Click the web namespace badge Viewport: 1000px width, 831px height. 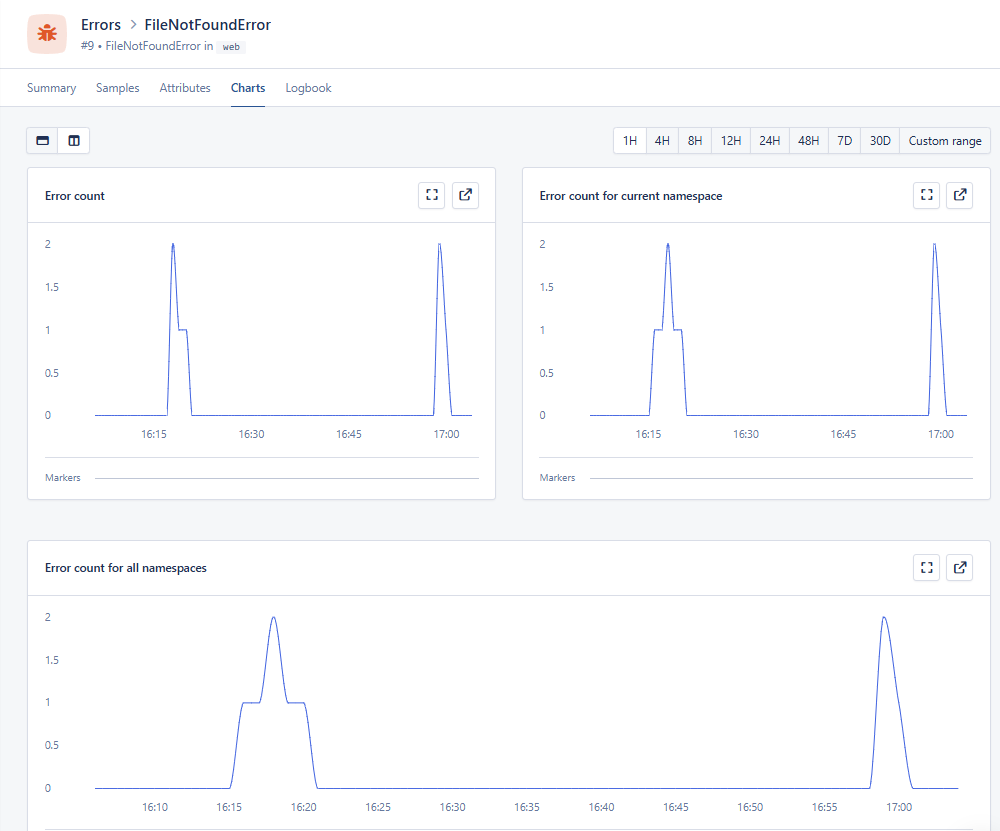coord(231,46)
